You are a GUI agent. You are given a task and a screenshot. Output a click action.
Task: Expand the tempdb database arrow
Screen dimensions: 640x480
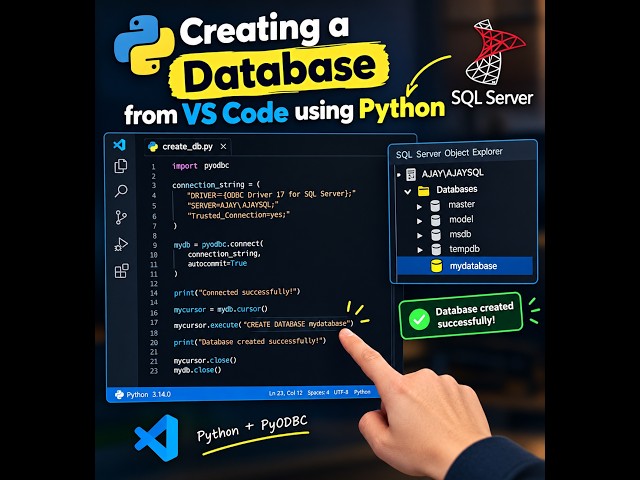[420, 250]
